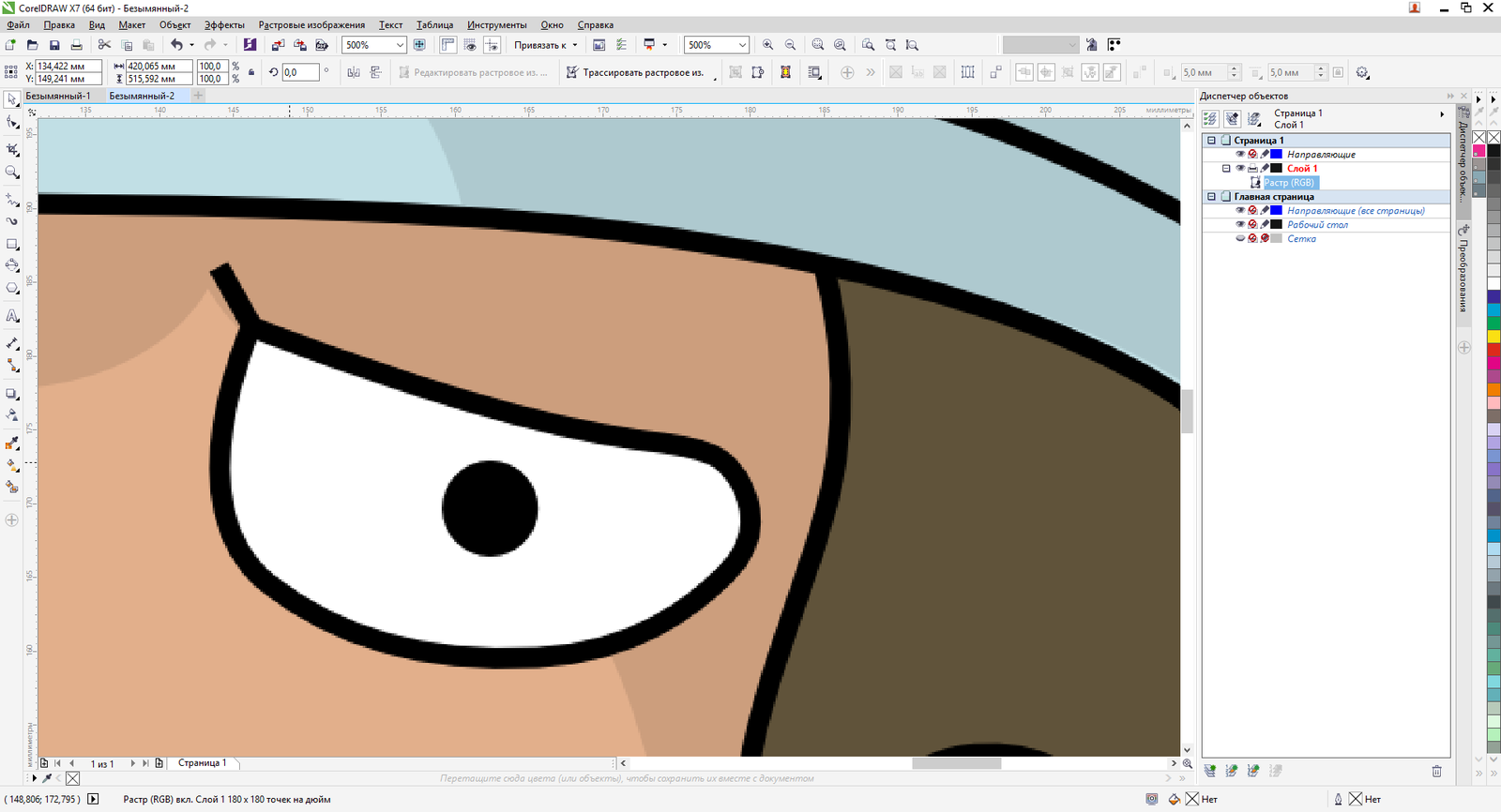Click the Save disk icon
This screenshot has height=812, width=1501.
tap(54, 45)
